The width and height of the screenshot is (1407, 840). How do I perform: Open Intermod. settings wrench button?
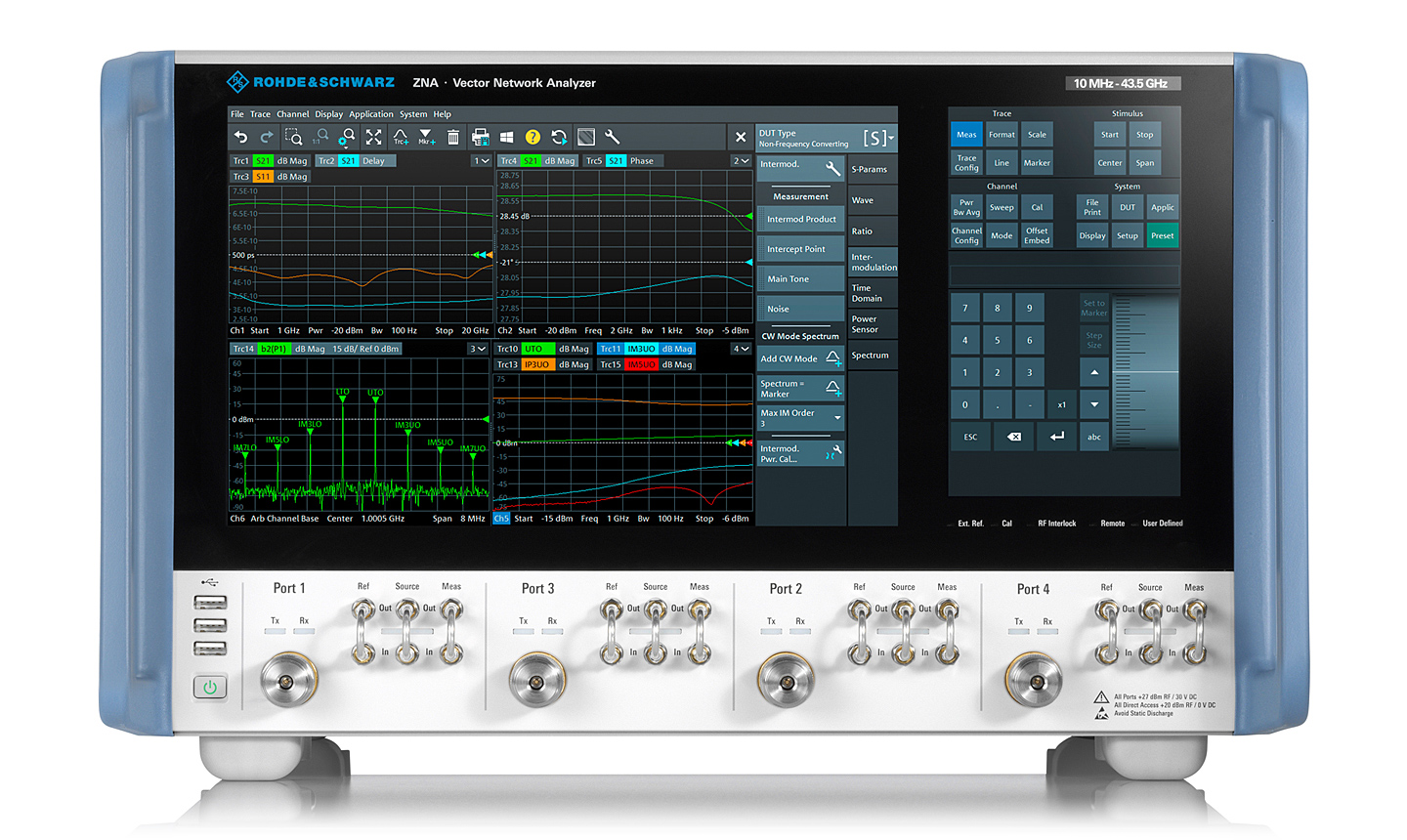click(800, 168)
